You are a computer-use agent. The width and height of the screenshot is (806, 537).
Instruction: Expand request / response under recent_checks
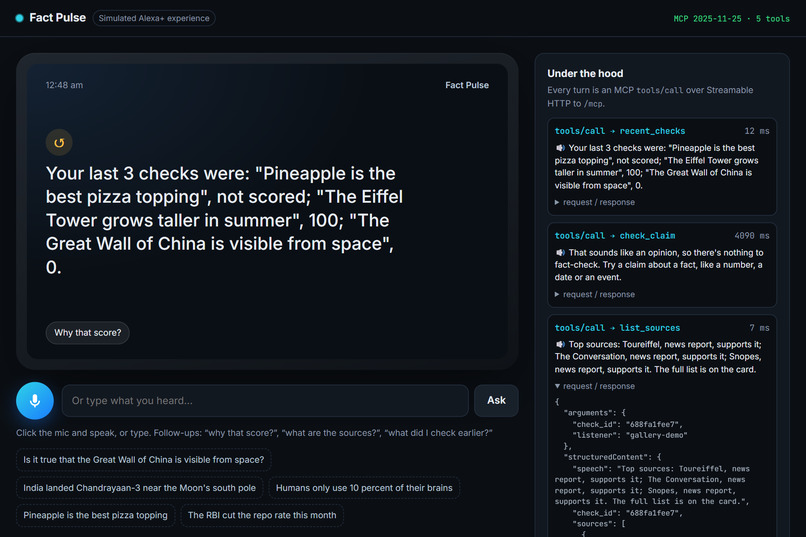(595, 202)
